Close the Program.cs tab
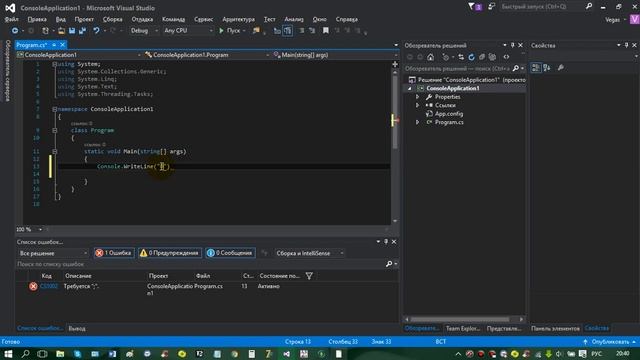 coord(62,45)
